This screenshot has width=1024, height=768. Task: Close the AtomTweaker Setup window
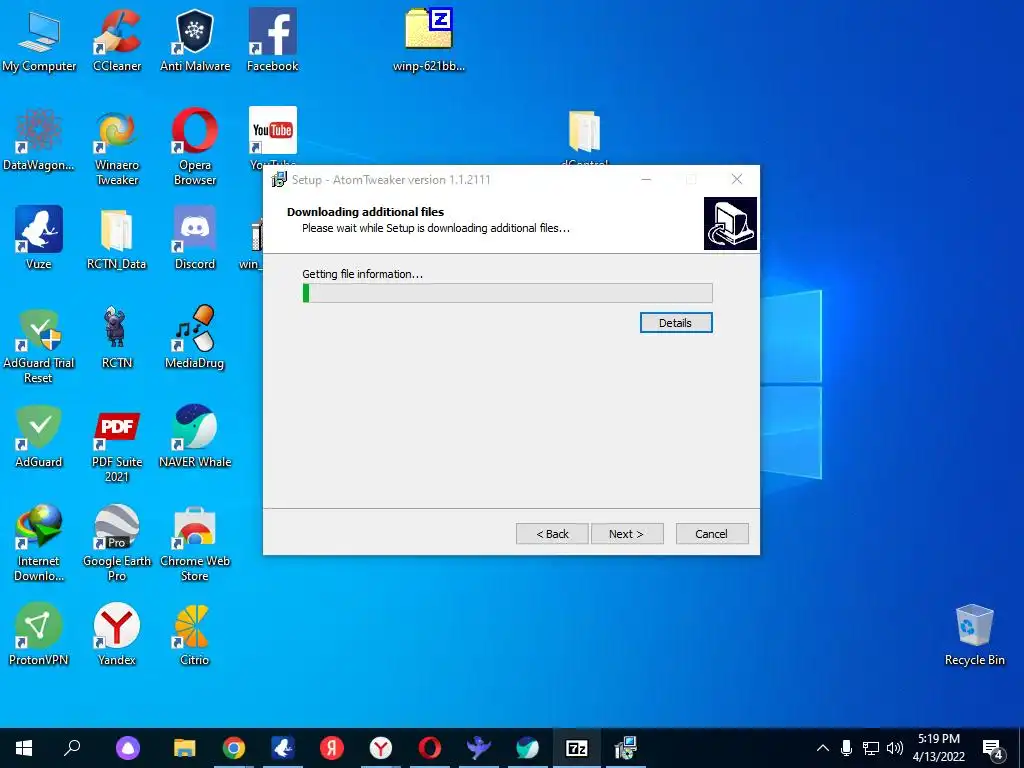(x=737, y=179)
